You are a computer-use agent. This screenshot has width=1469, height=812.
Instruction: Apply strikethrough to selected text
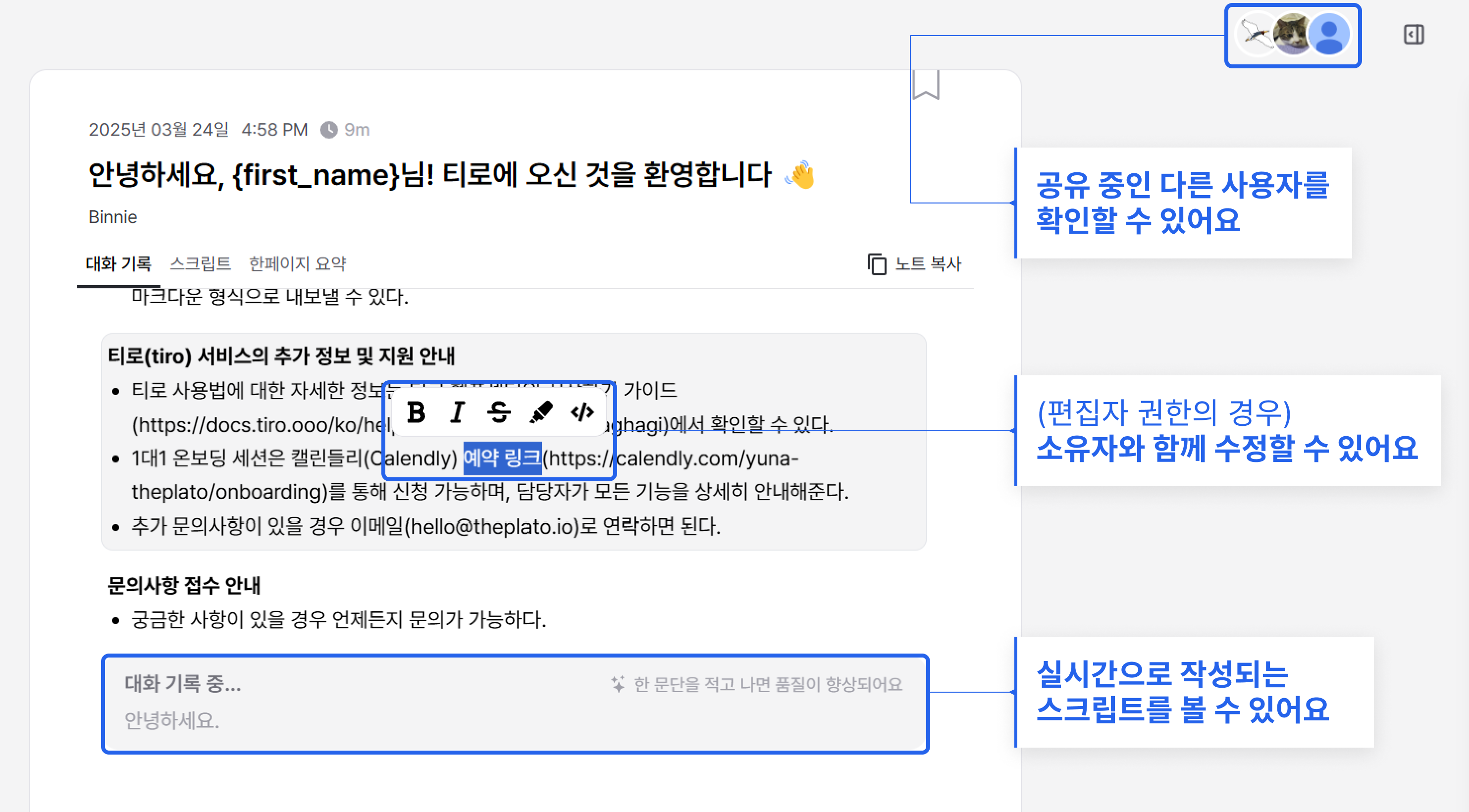pyautogui.click(x=499, y=412)
